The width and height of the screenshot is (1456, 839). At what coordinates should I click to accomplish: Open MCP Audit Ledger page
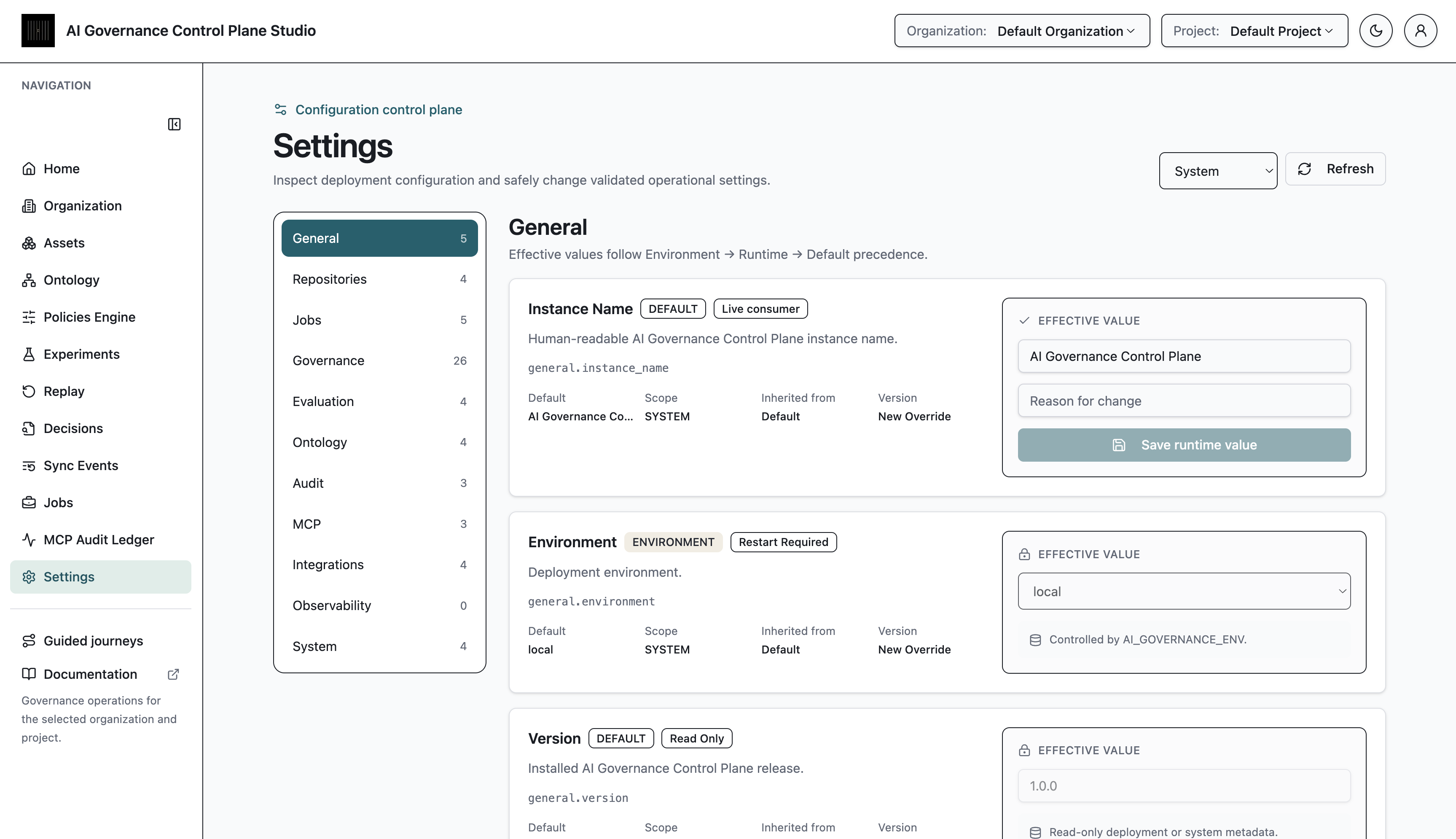point(100,540)
